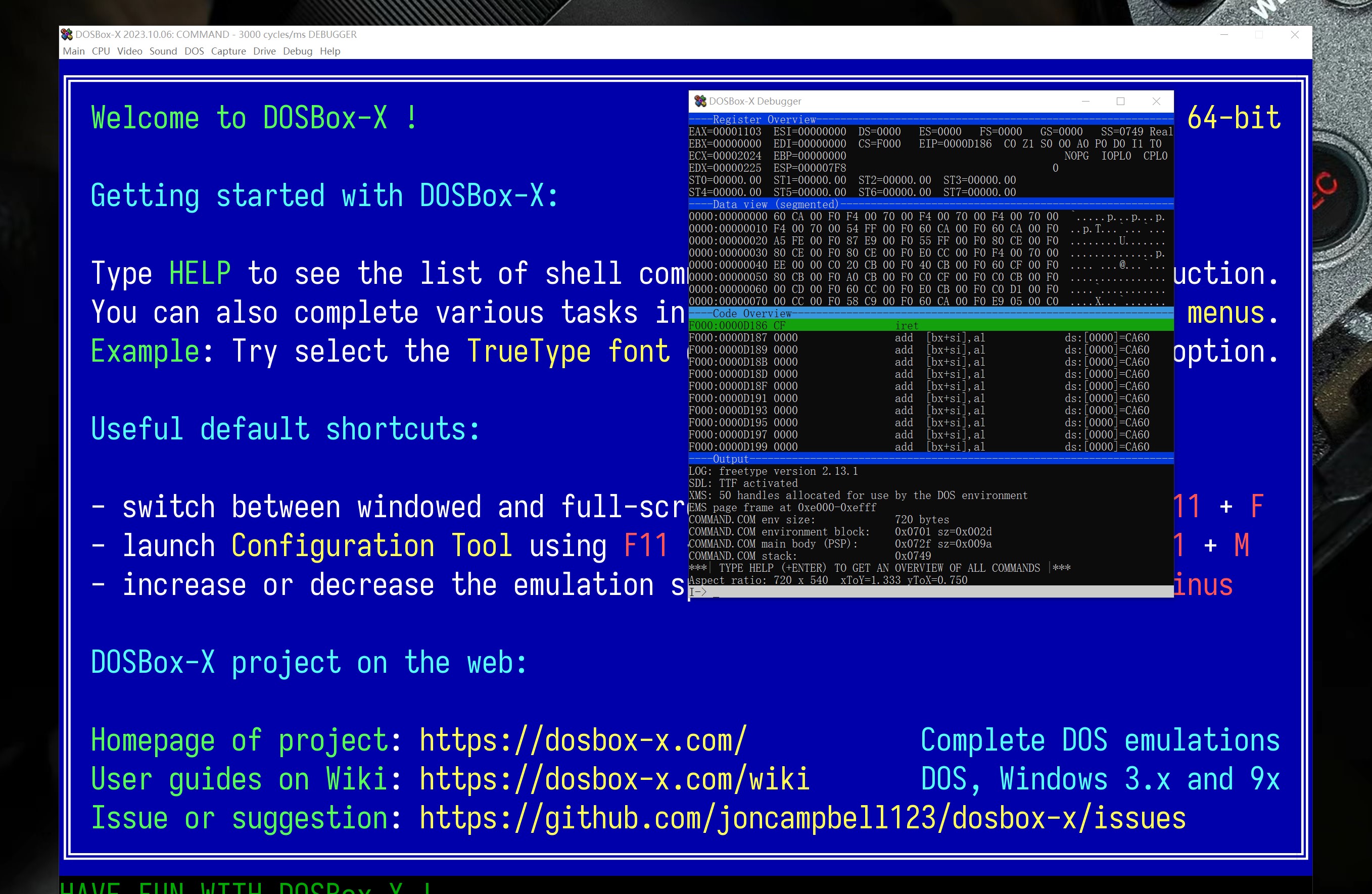This screenshot has height=894, width=1372.
Task: Open the Debug menu
Action: point(298,52)
